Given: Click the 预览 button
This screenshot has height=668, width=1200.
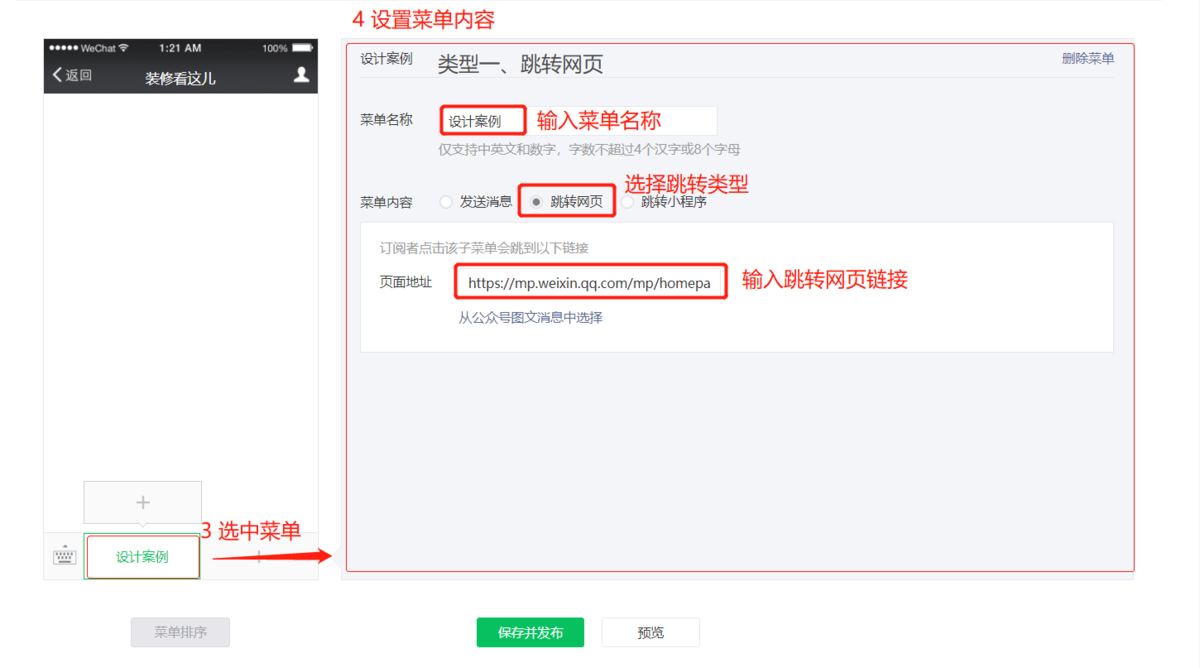Looking at the screenshot, I should 650,632.
